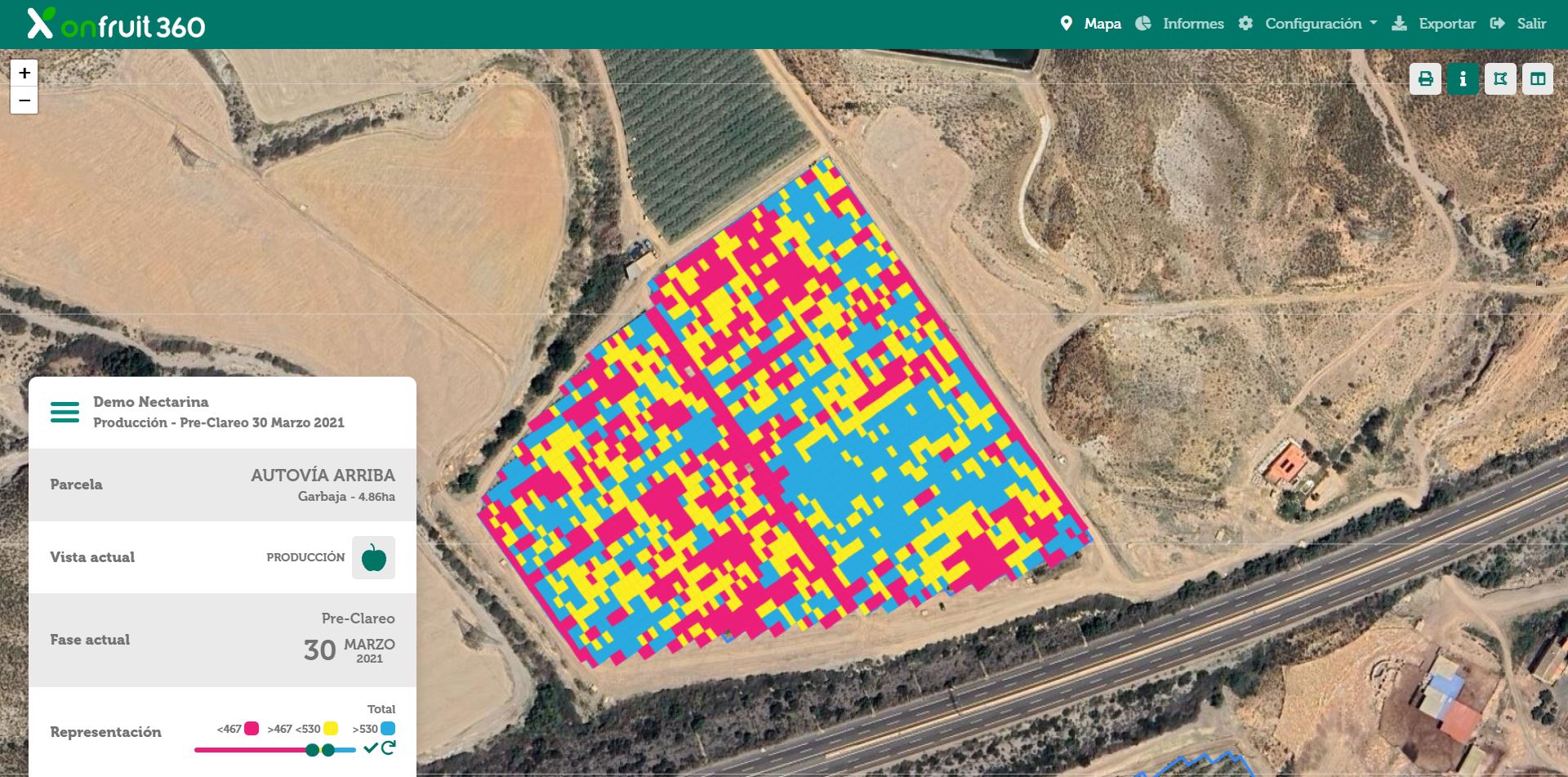Confirm range with the checkmark icon
1568x777 pixels.
(371, 748)
